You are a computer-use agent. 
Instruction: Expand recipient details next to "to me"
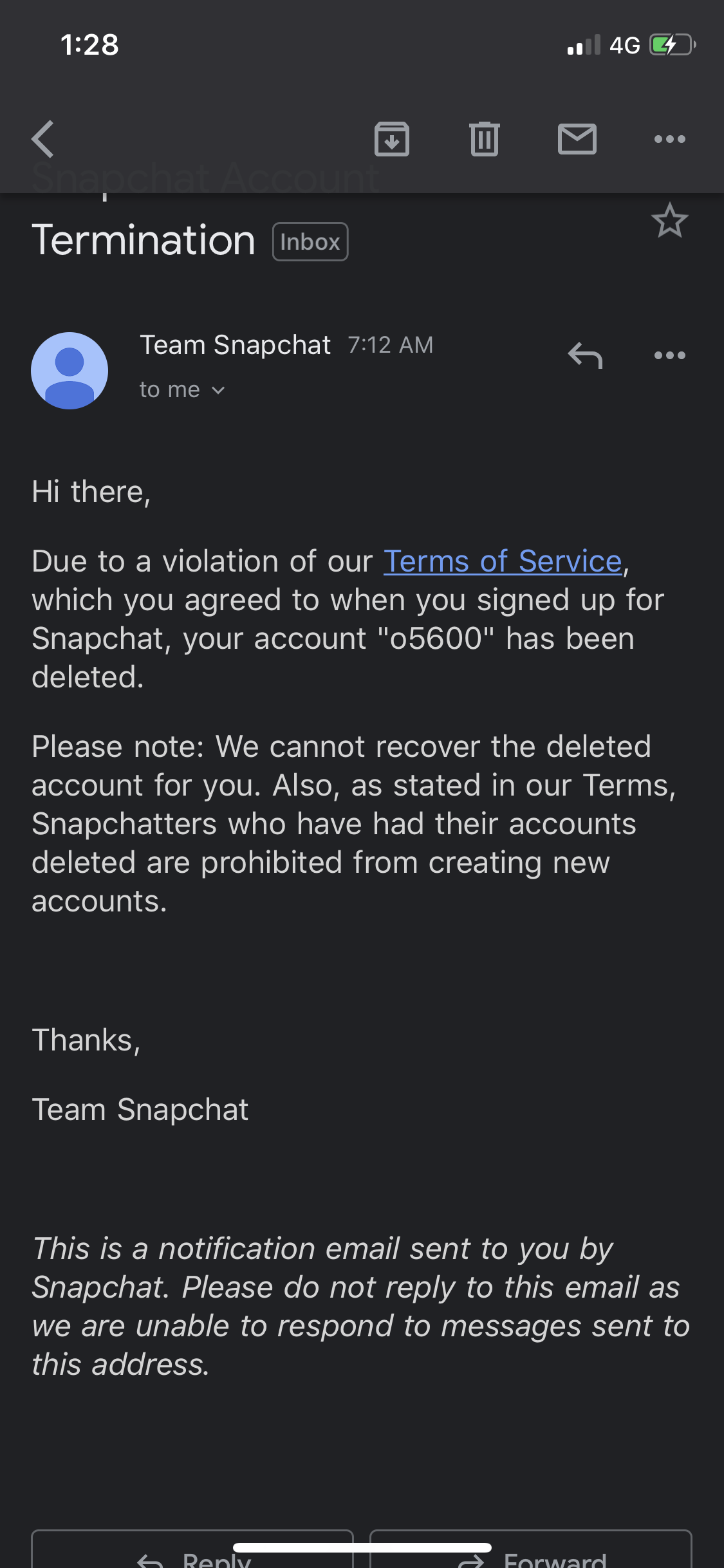[x=218, y=390]
